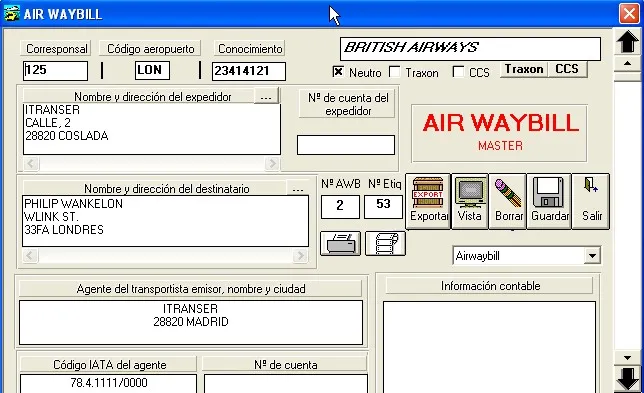Click the Código aeropuerto label button
The height and width of the screenshot is (393, 644).
(150, 48)
